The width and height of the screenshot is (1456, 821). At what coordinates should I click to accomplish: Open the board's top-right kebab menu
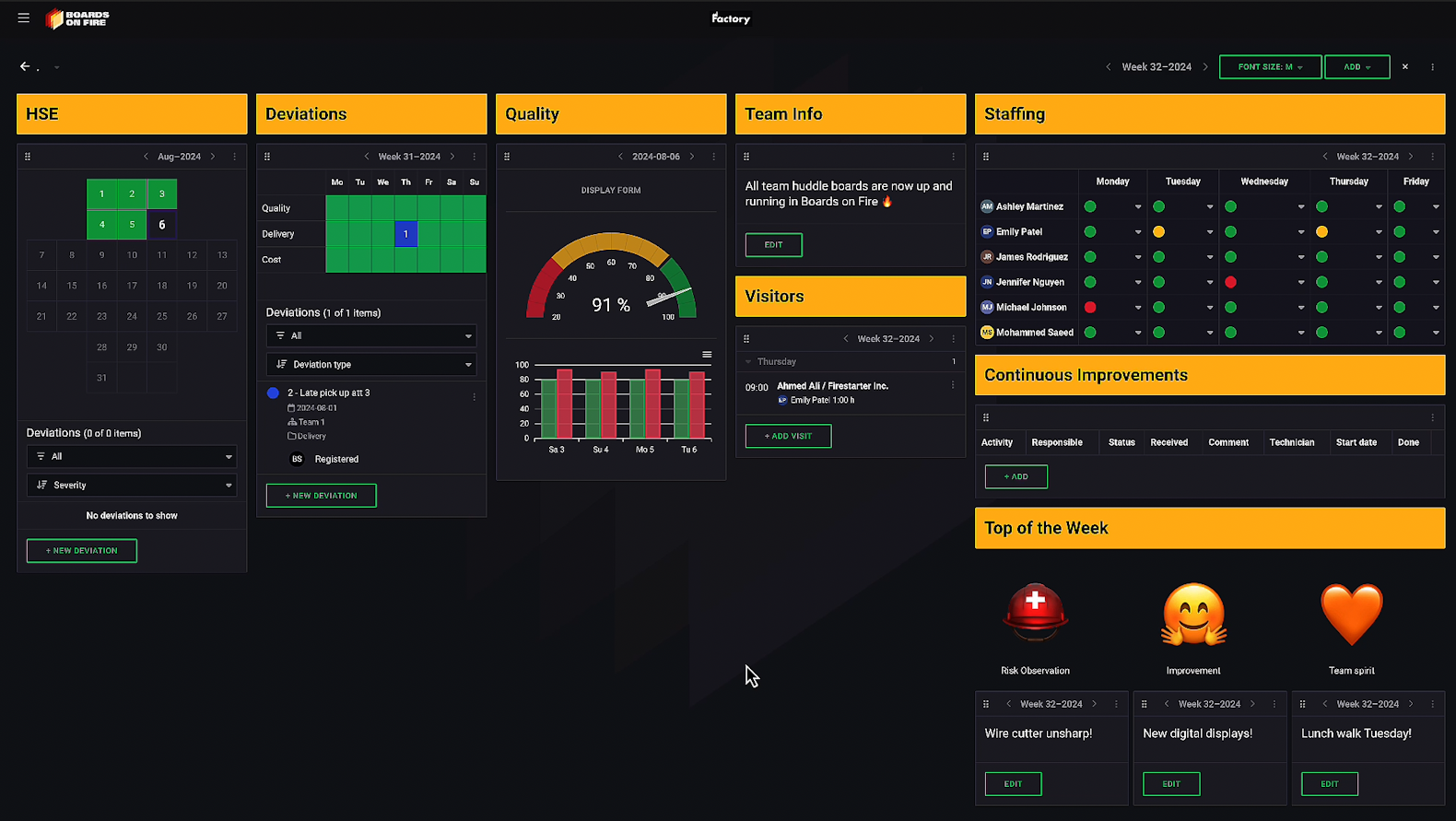coord(1433,67)
